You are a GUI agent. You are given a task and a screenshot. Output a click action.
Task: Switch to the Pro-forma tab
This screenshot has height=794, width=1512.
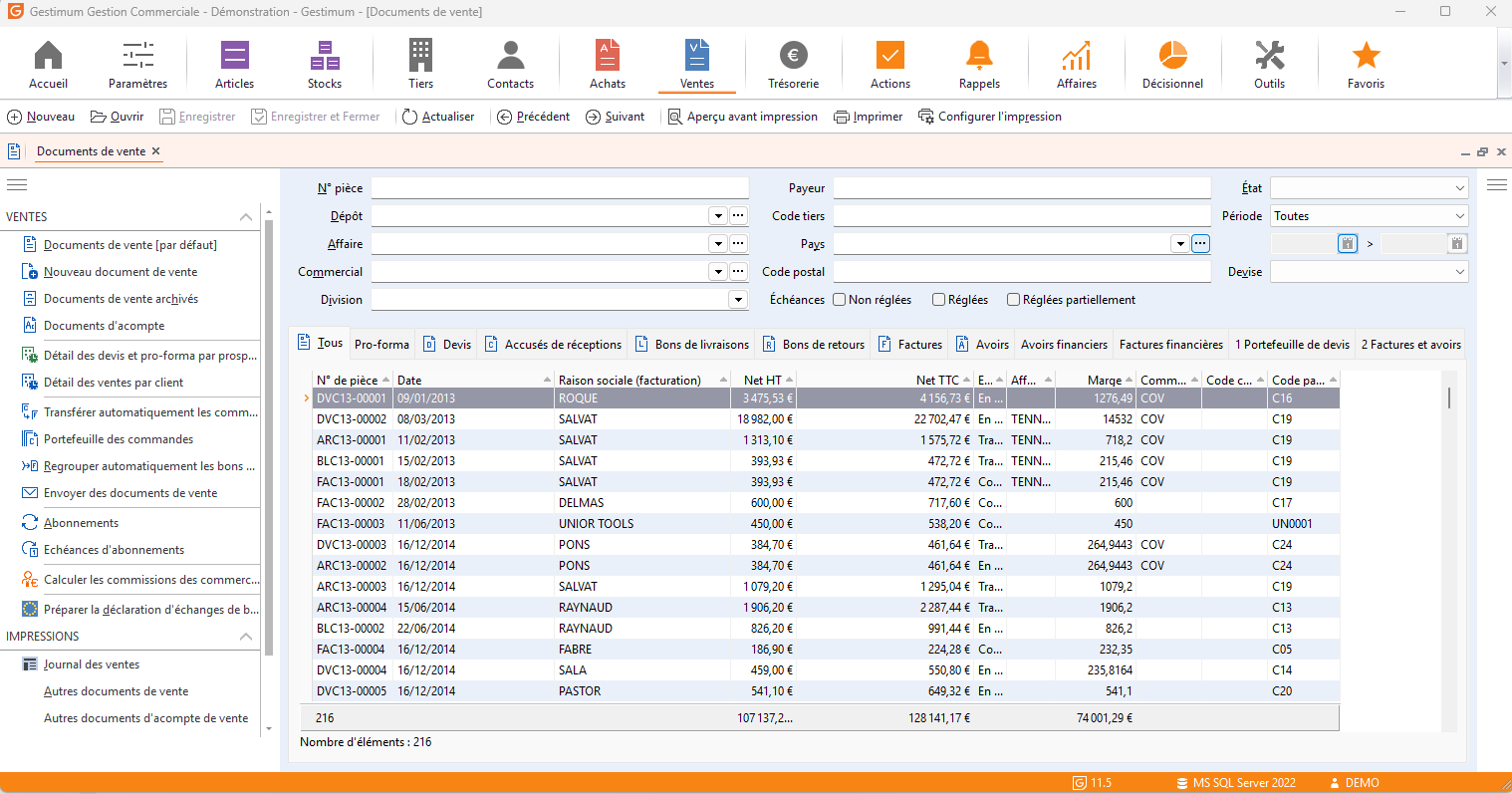click(x=381, y=345)
